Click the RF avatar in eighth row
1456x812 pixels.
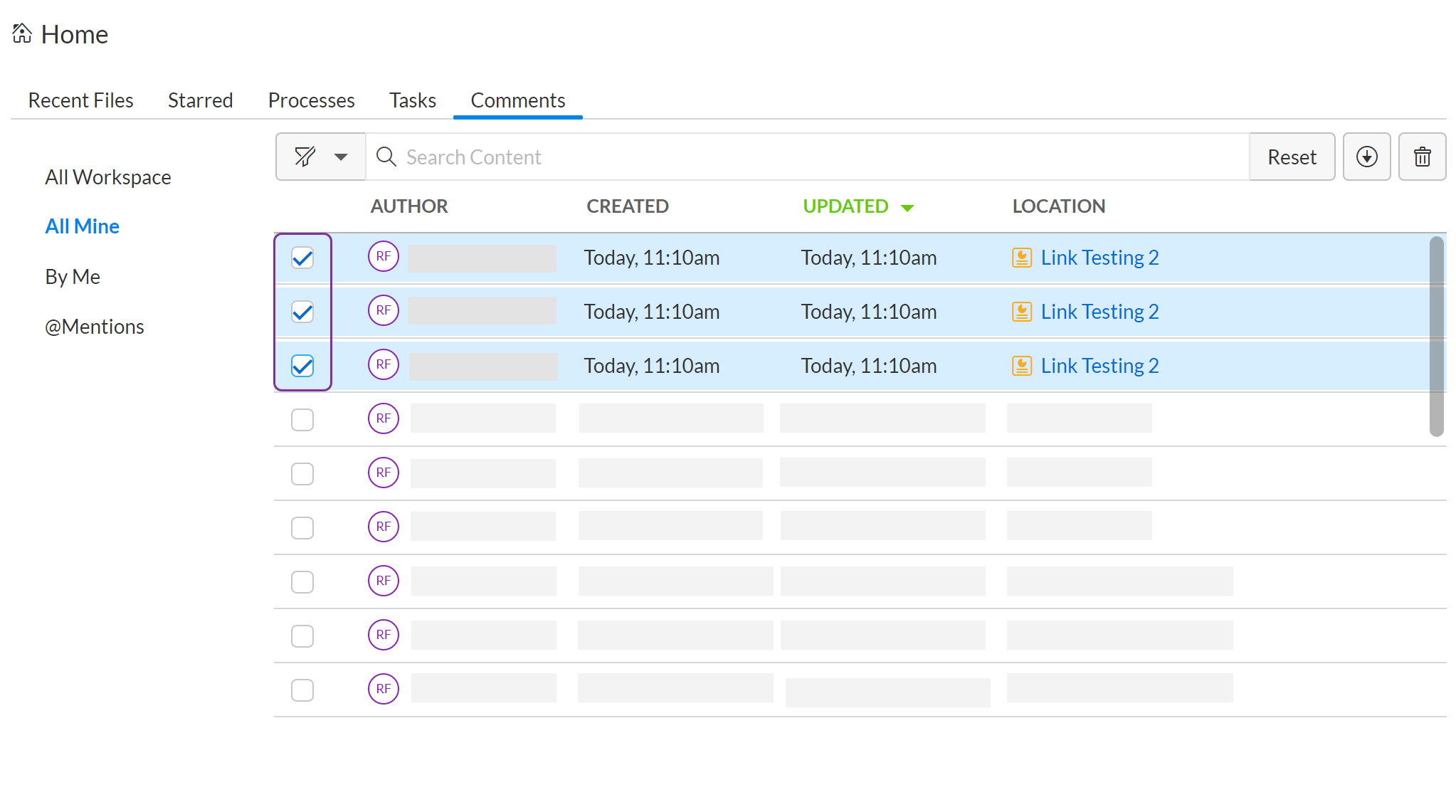pos(384,635)
